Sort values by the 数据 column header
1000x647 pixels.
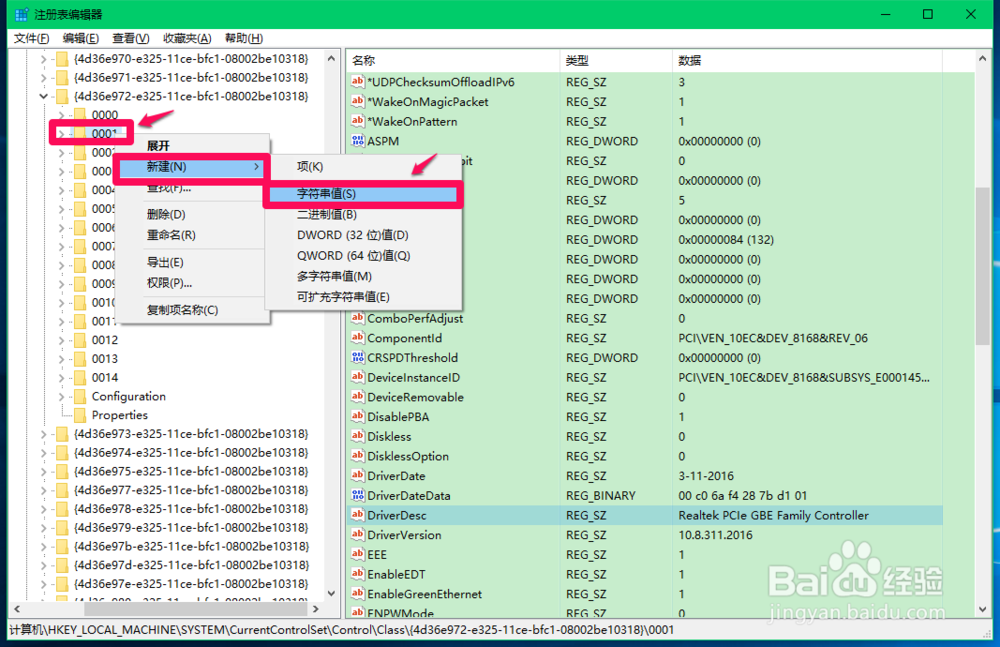coord(807,61)
